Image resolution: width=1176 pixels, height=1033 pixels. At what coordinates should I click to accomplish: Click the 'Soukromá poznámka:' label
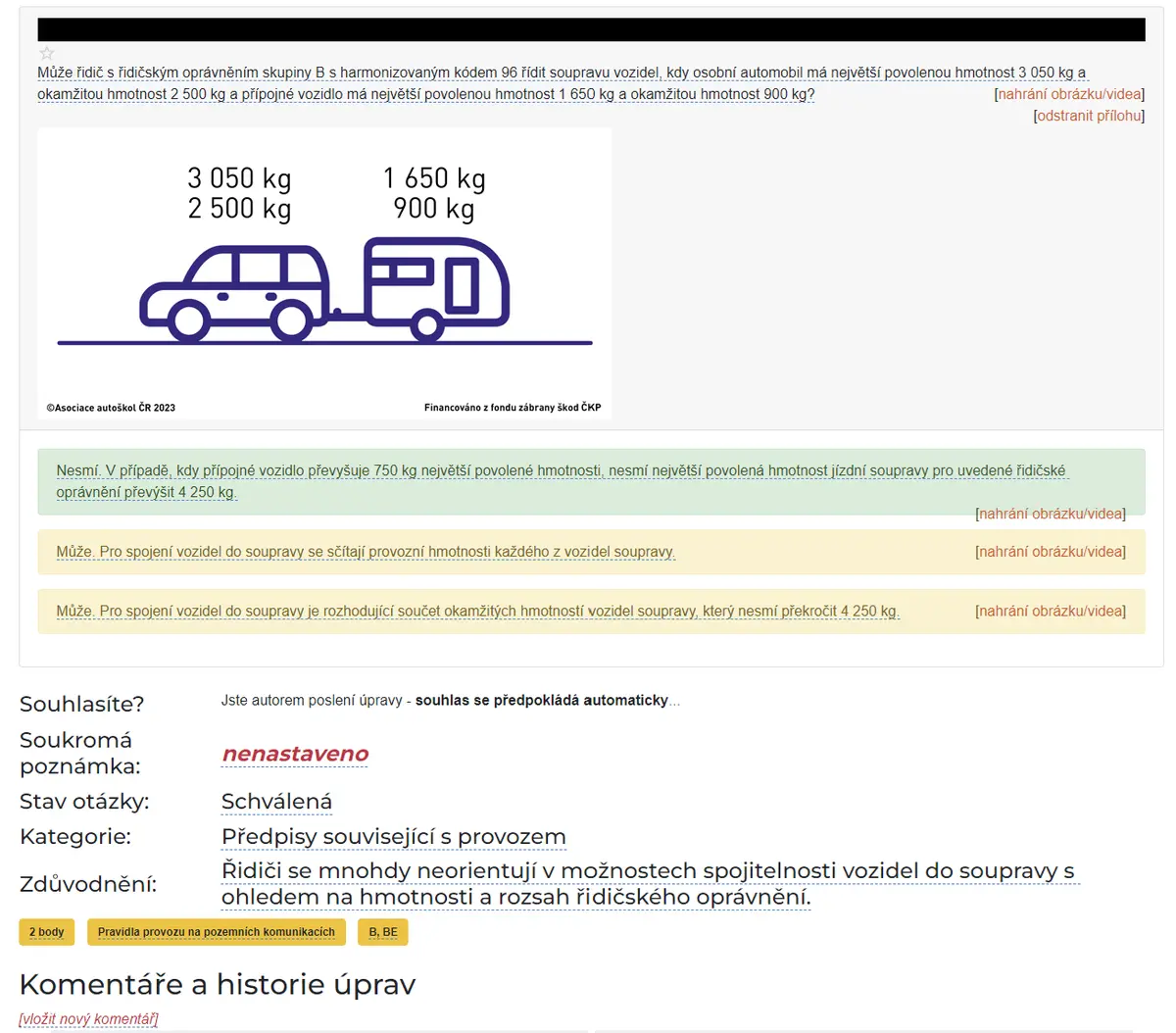80,753
